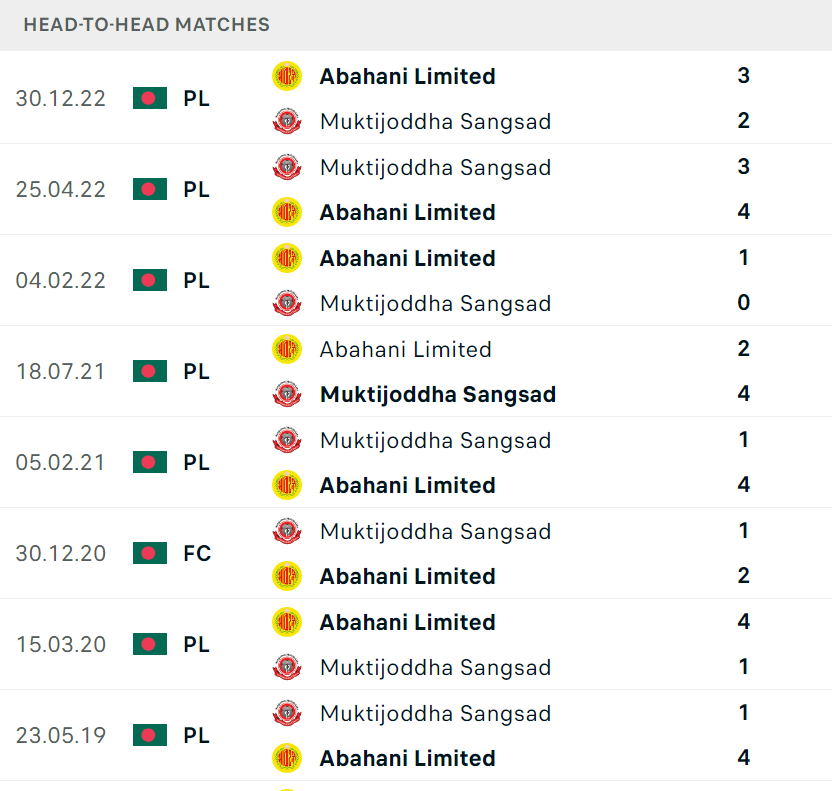Open Abahani Limited team from 30.12.22 match
This screenshot has height=791, width=832.
click(408, 76)
